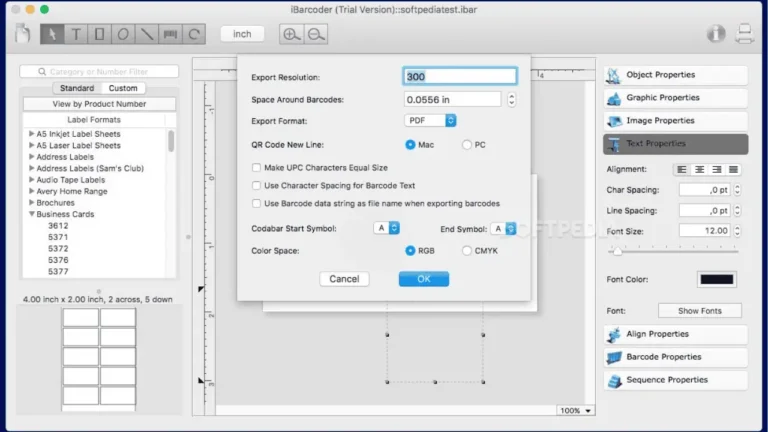The width and height of the screenshot is (768, 432).
Task: Click the printer icon
Action: (744, 34)
